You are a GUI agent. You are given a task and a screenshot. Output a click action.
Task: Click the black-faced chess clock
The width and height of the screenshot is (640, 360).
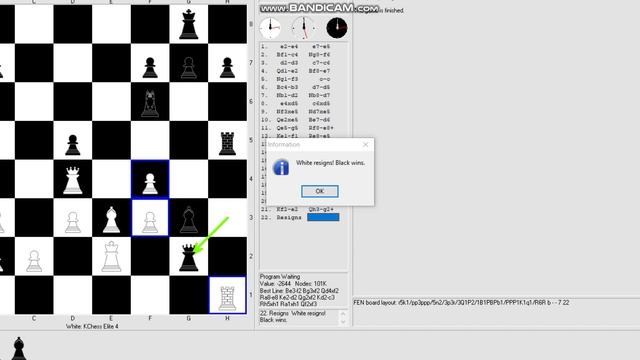337,28
